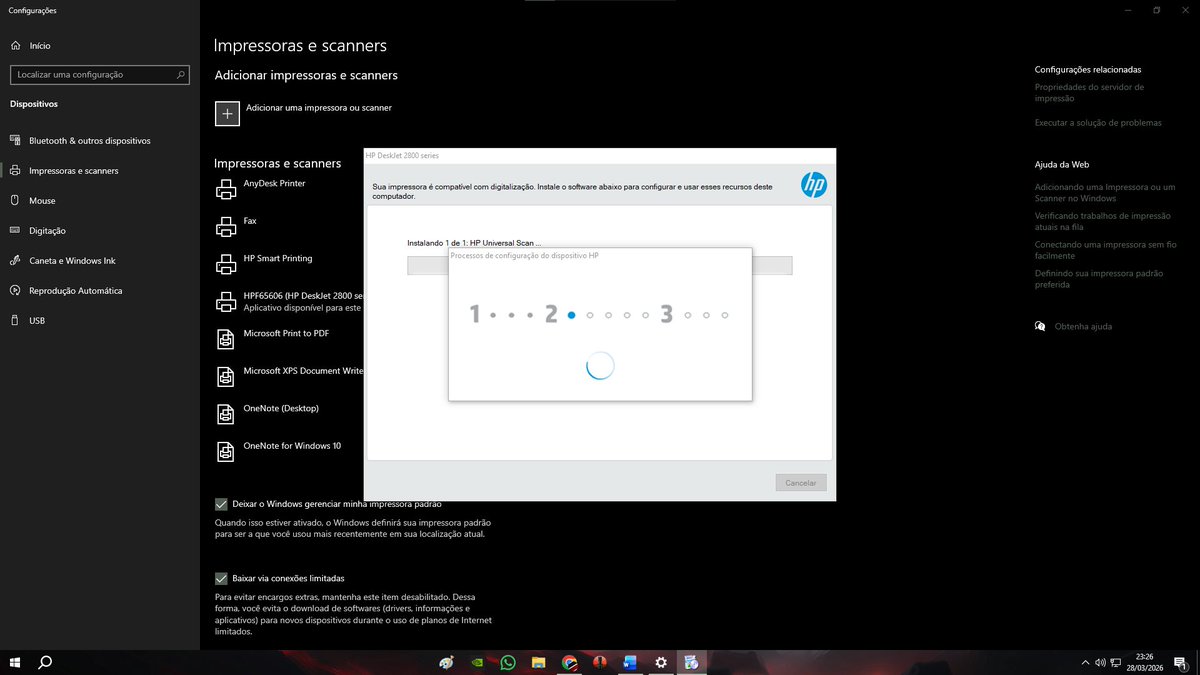
Task: Open the Windows Start menu
Action: point(15,662)
